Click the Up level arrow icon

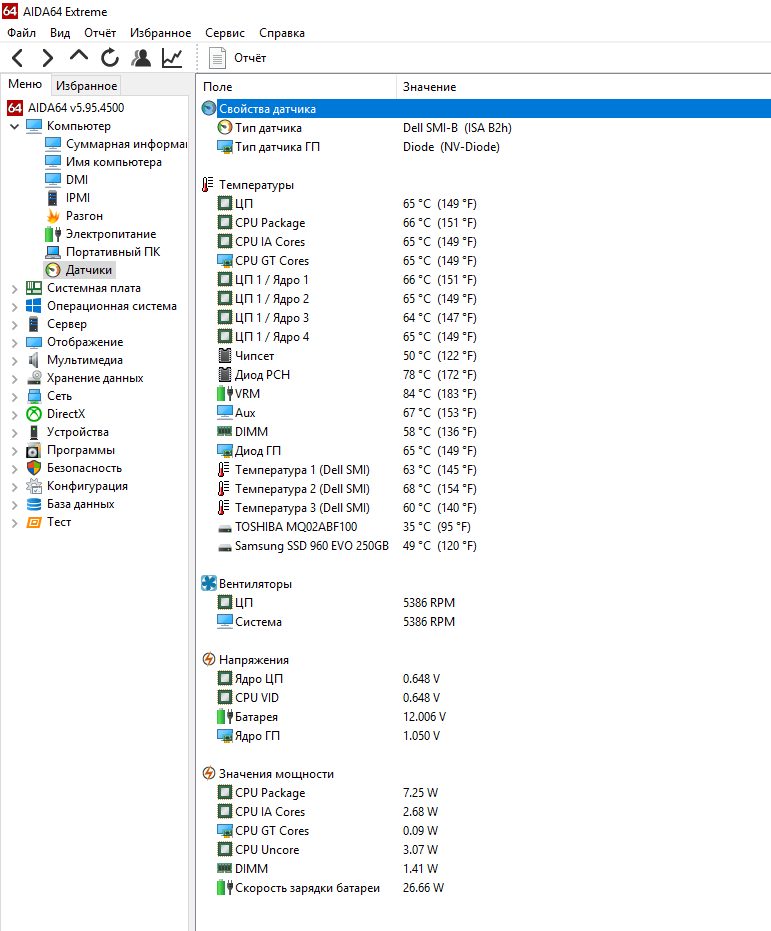click(78, 58)
